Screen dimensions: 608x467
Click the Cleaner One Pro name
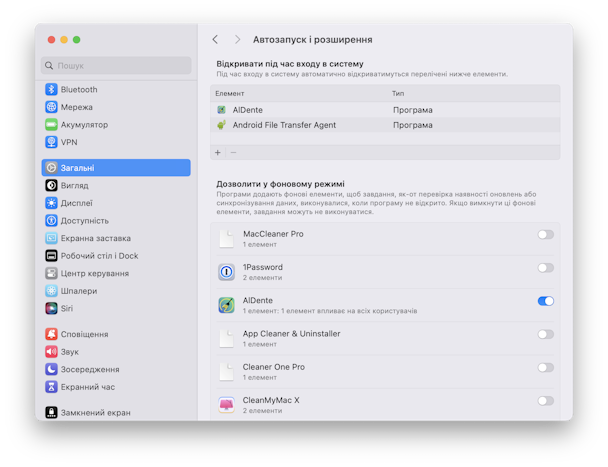(x=274, y=367)
